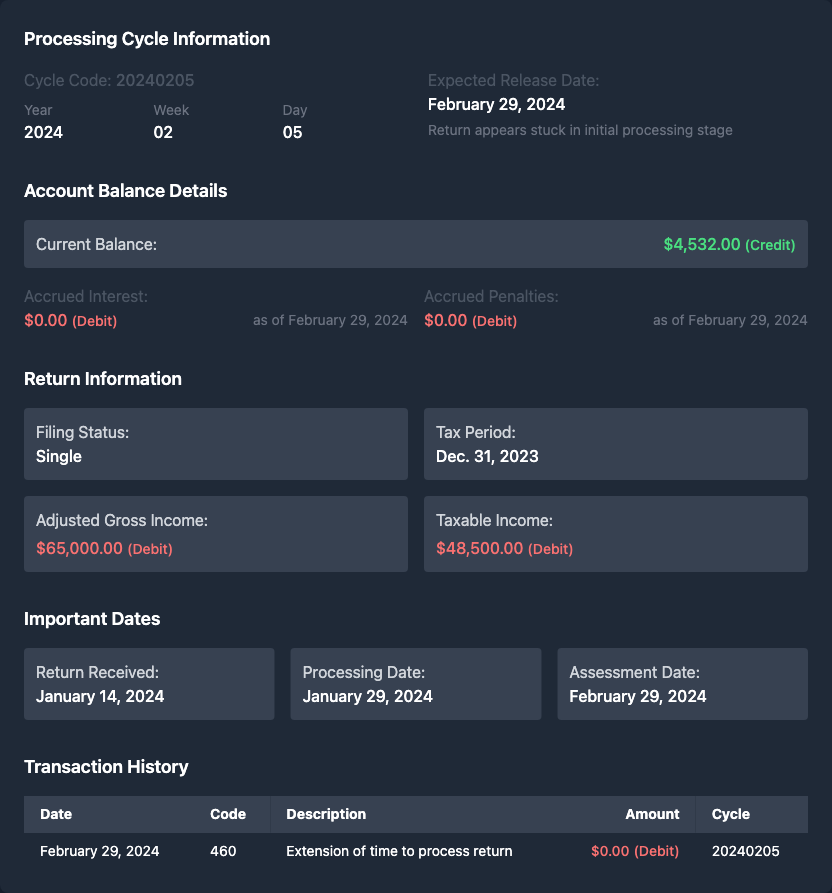This screenshot has height=893, width=832.
Task: Click the Taxable Income card
Action: 615,534
